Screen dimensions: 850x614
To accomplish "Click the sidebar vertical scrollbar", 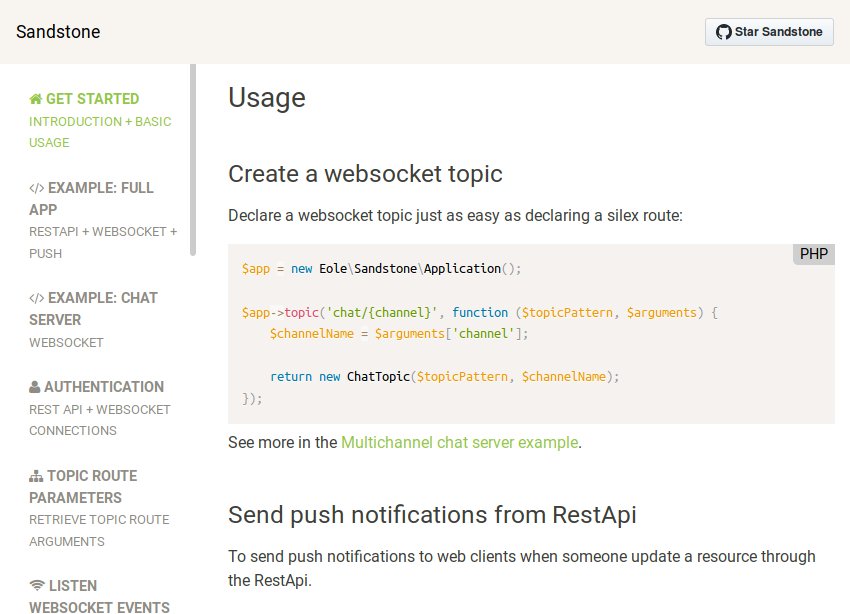I will (193, 160).
